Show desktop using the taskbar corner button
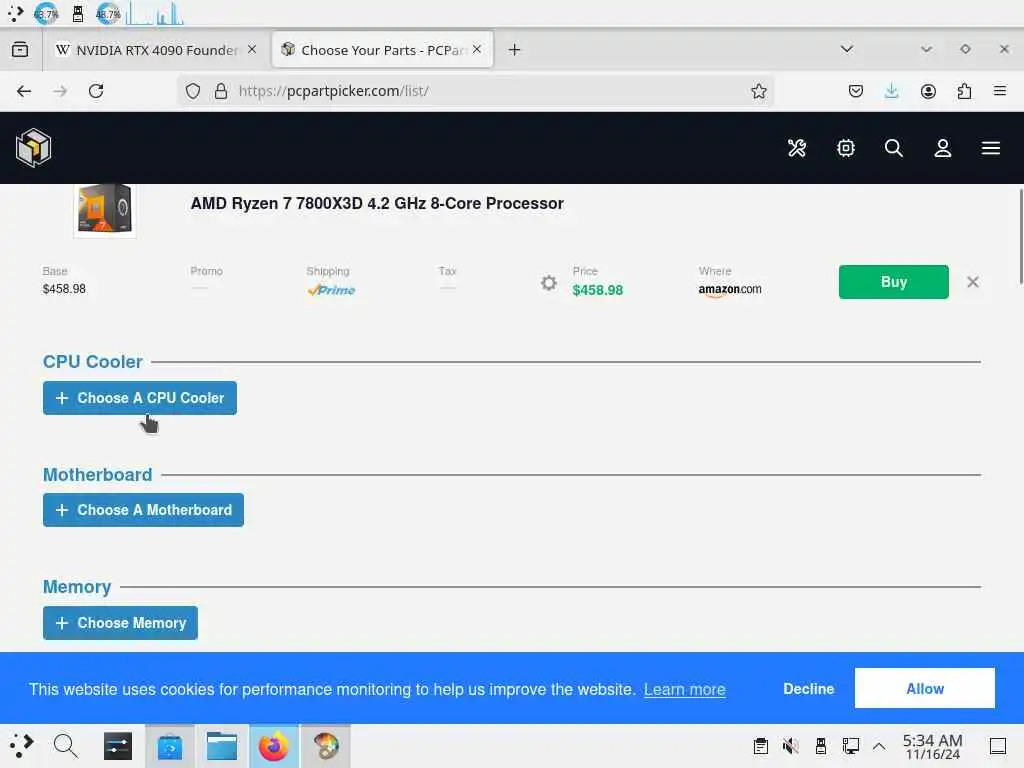This screenshot has height=768, width=1024. [x=998, y=746]
